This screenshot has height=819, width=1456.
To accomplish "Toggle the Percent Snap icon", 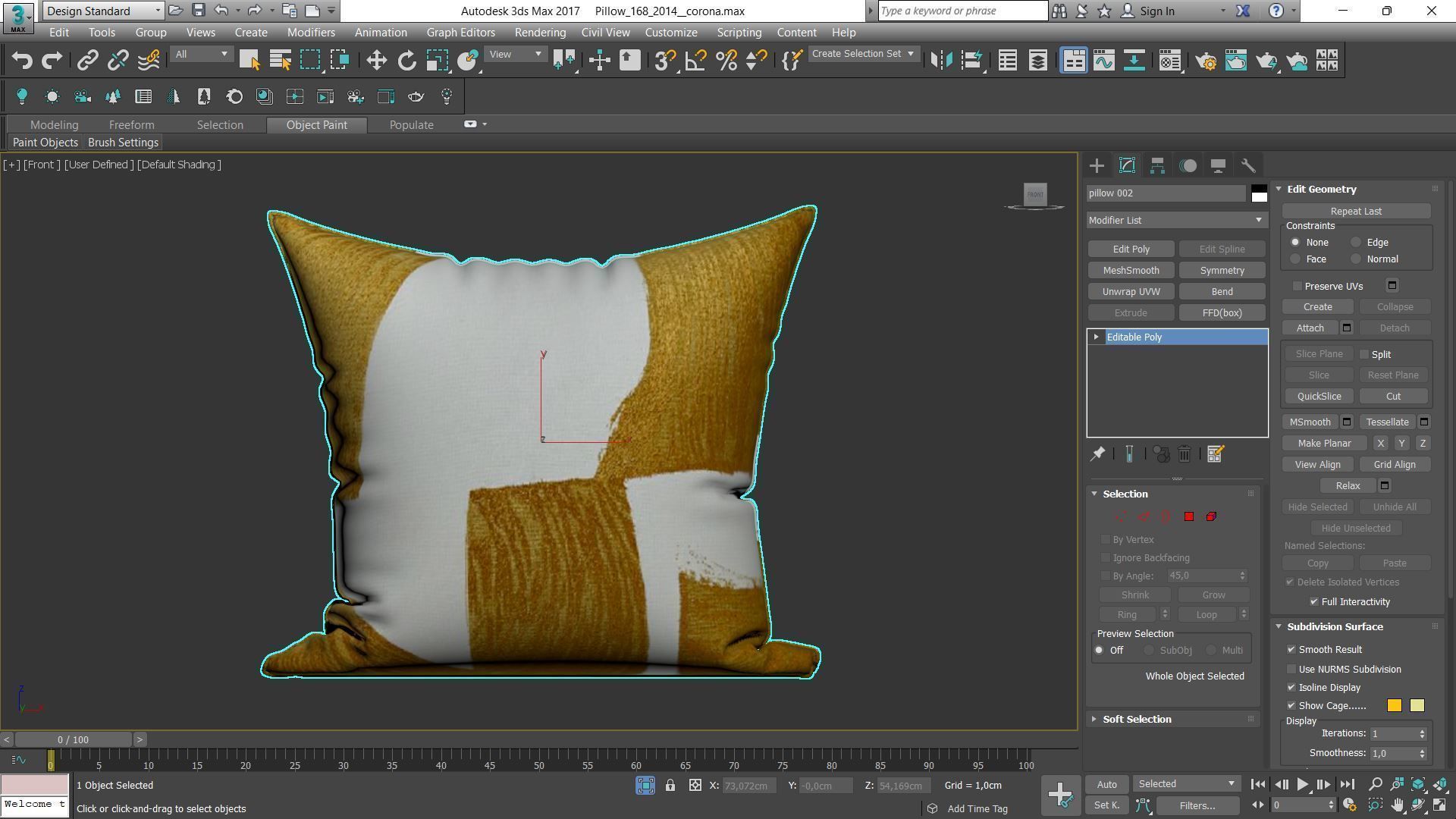I will tap(726, 61).
